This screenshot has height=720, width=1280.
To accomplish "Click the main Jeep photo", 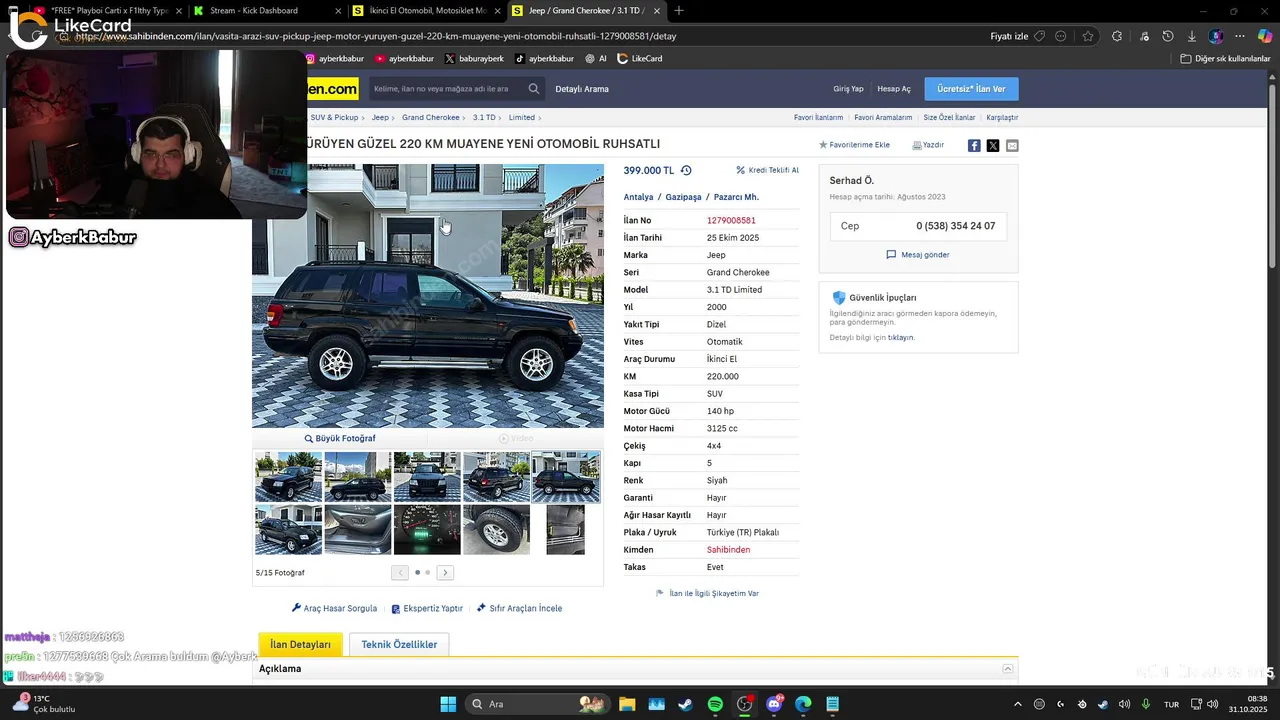I will [428, 296].
